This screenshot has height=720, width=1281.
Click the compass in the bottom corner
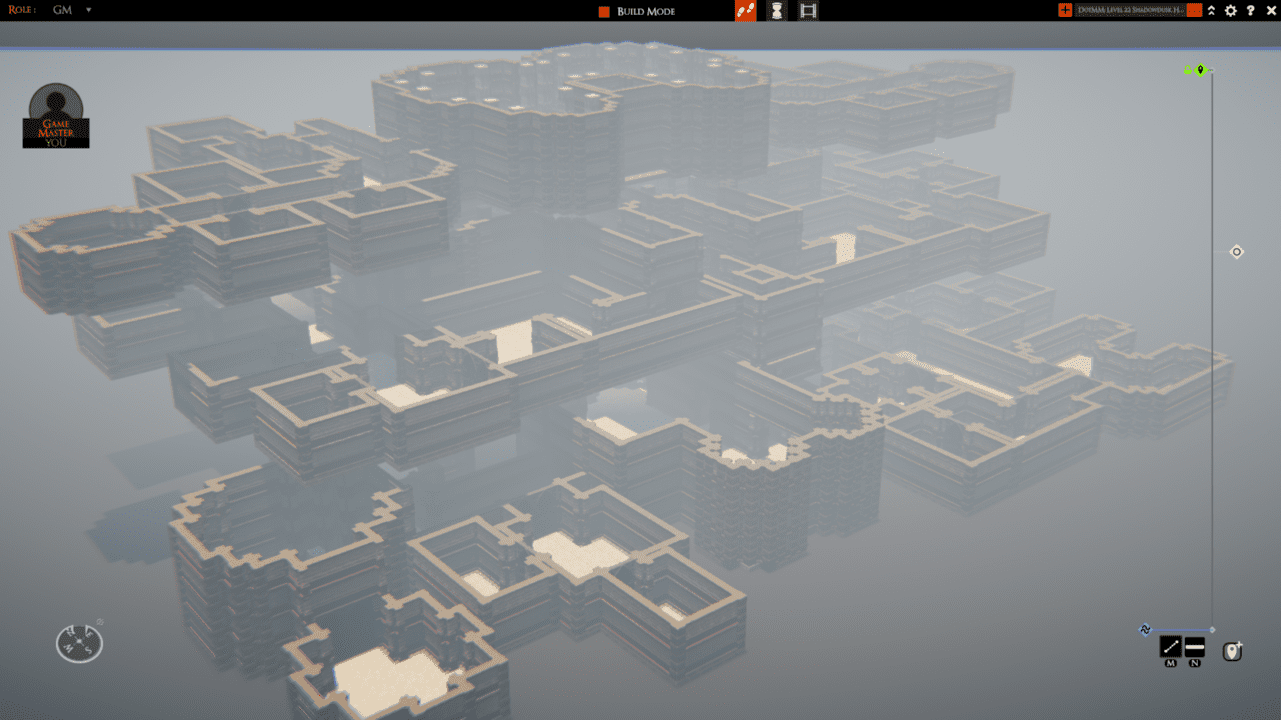pyautogui.click(x=79, y=643)
